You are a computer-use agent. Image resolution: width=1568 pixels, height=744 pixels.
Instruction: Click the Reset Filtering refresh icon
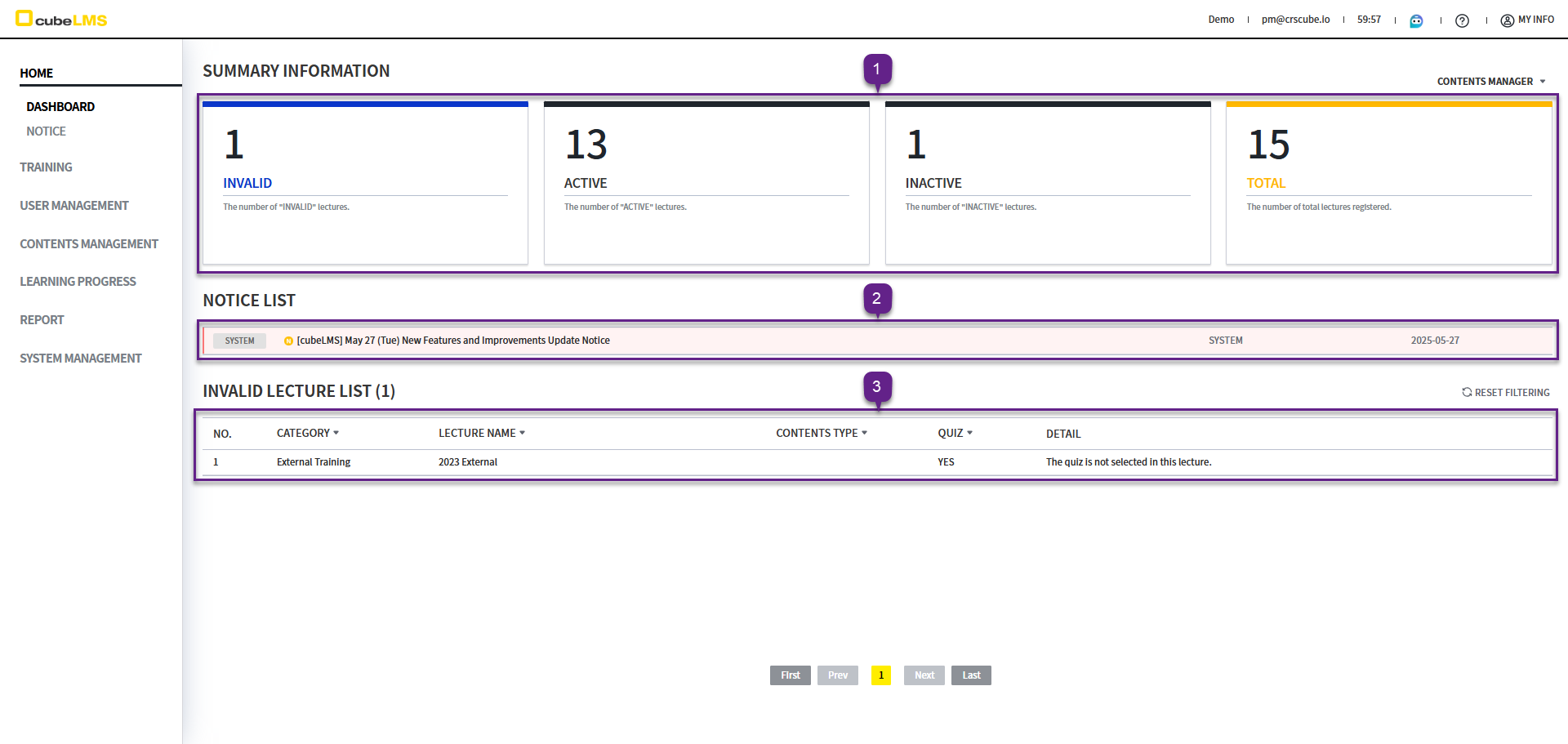click(x=1467, y=393)
